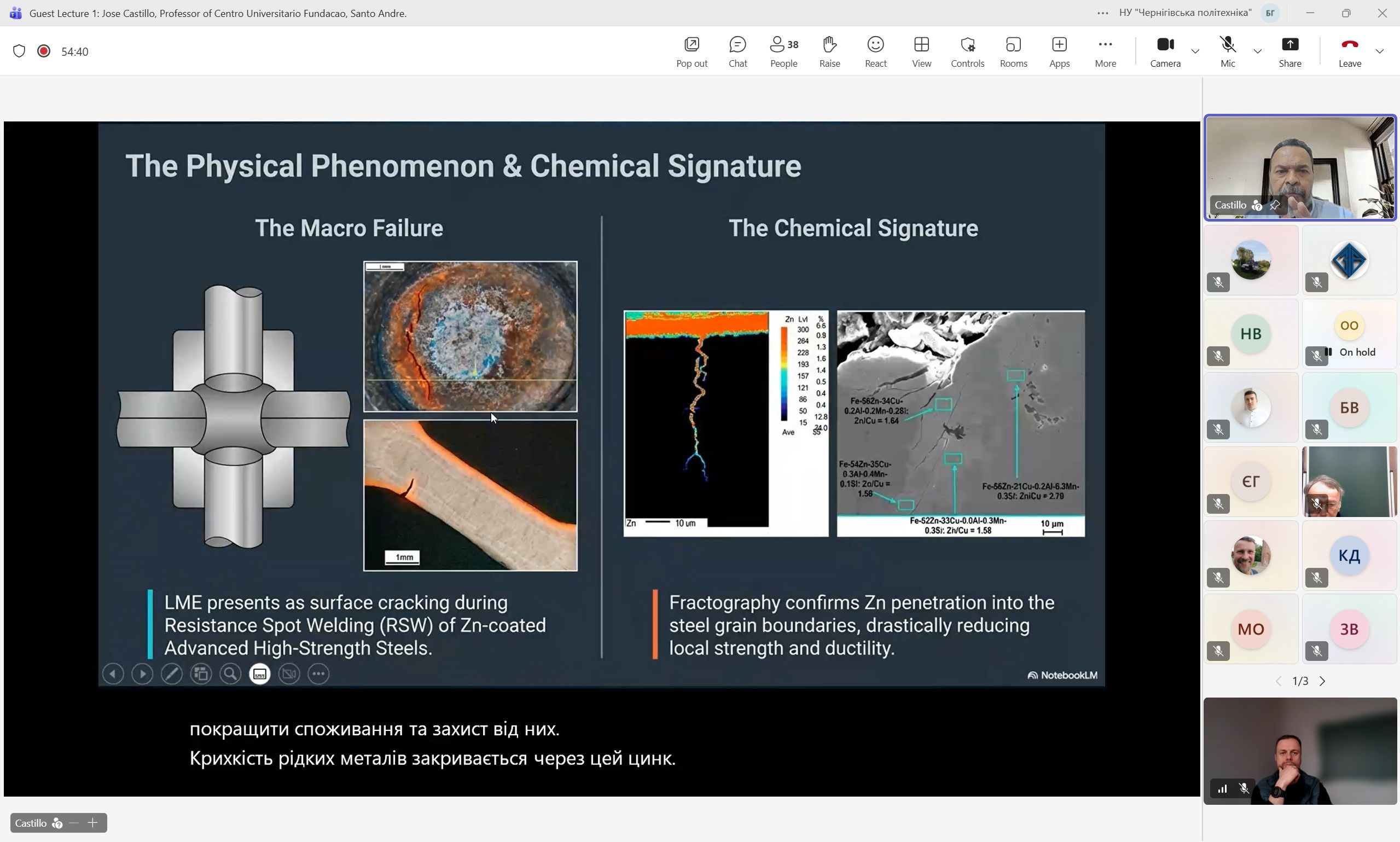Select Castillo's pinned video thumbnail

1299,167
